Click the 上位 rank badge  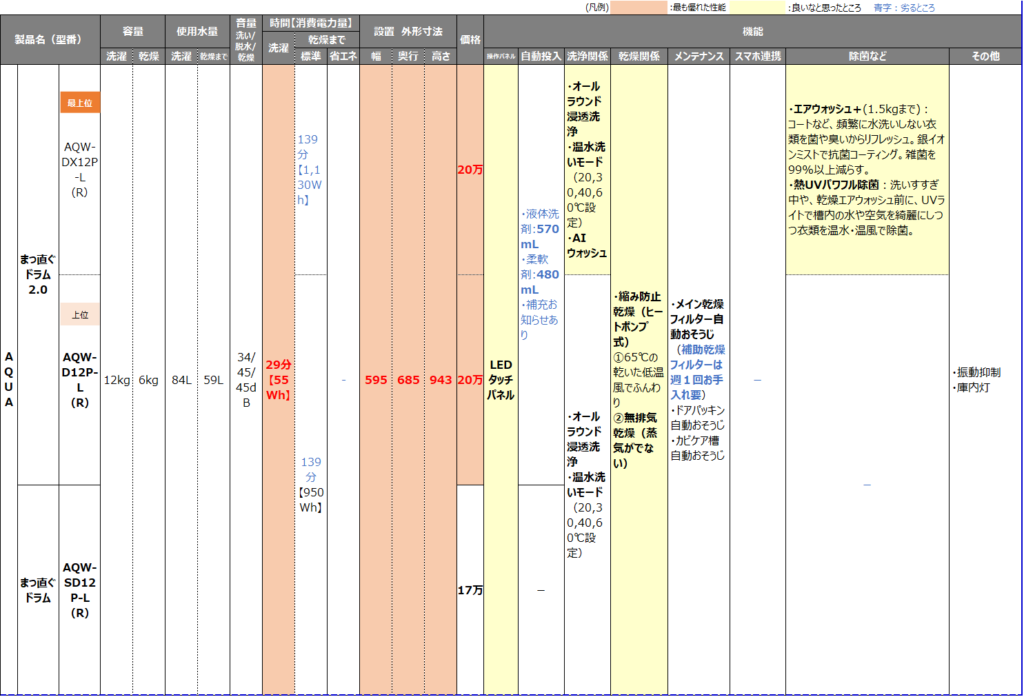click(x=79, y=314)
